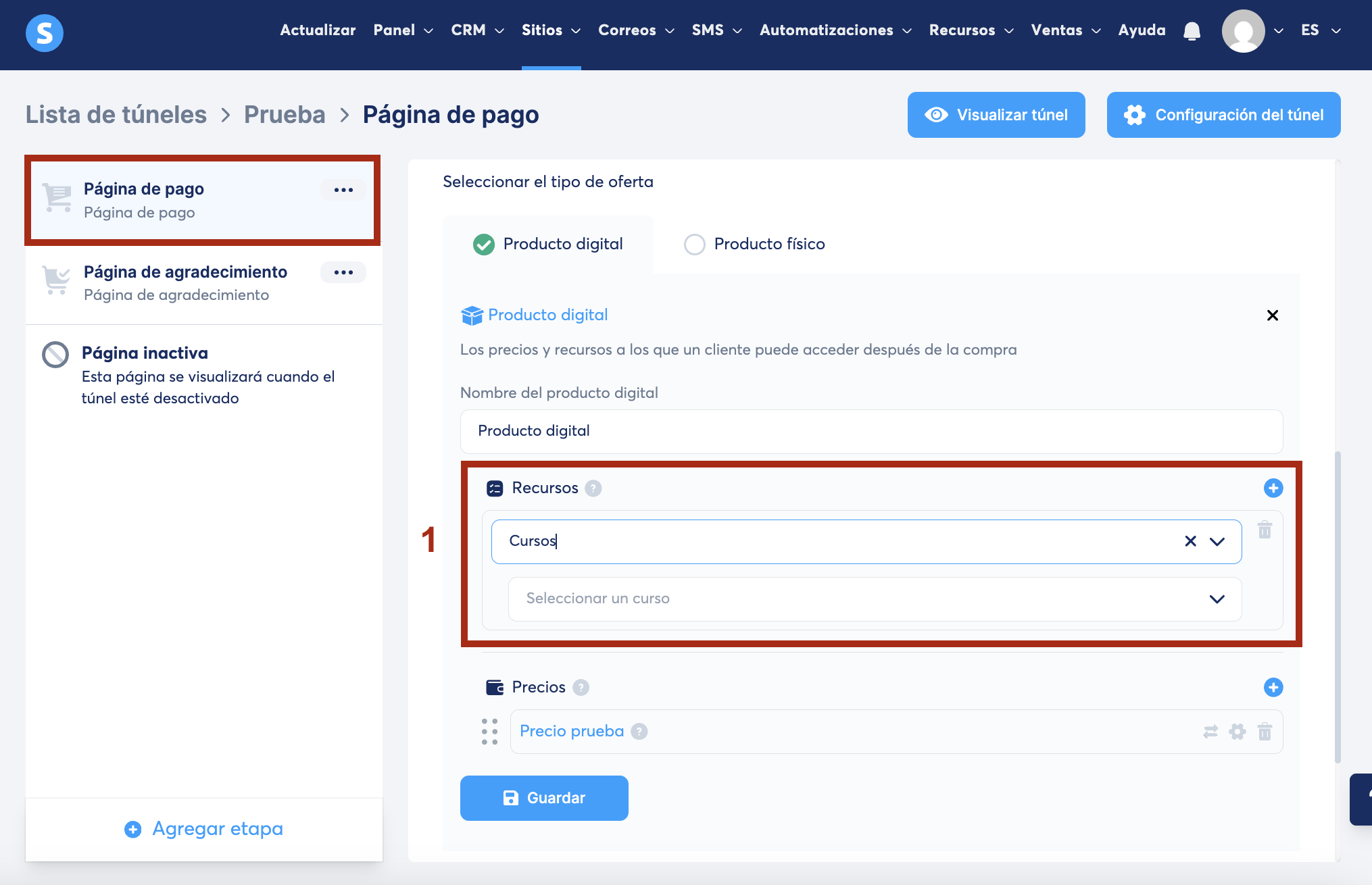Click the Guardar button
The image size is (1372, 885).
[544, 798]
